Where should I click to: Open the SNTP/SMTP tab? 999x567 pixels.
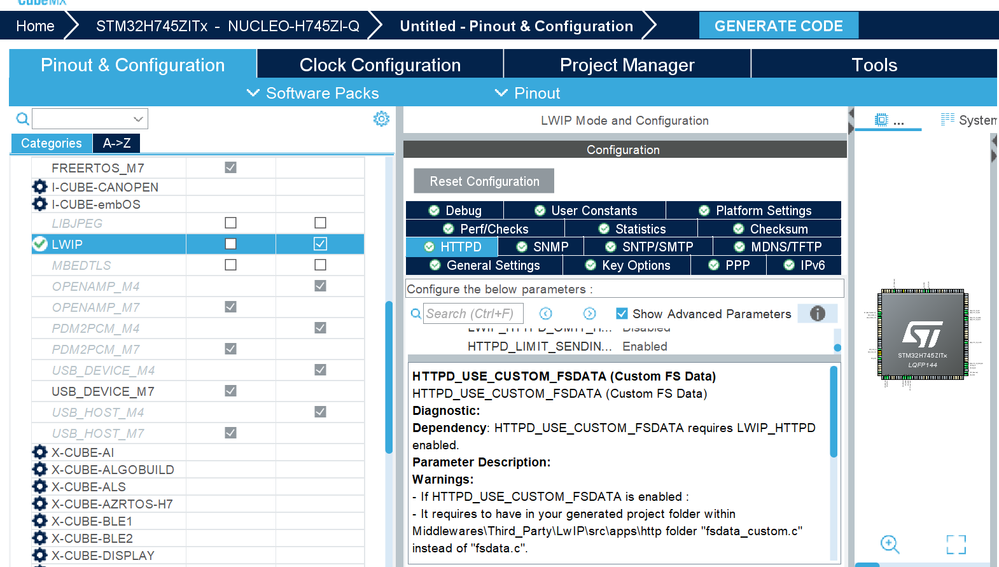(x=648, y=247)
